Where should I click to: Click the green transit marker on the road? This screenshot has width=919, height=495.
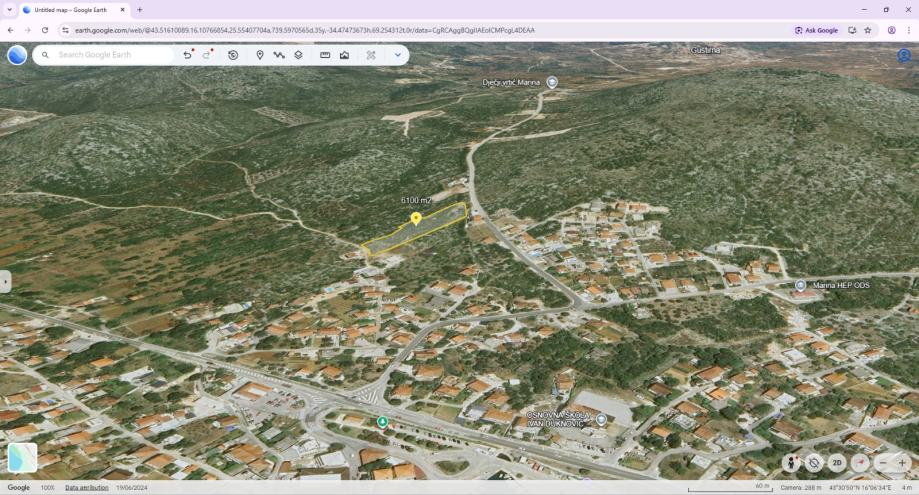tap(382, 422)
